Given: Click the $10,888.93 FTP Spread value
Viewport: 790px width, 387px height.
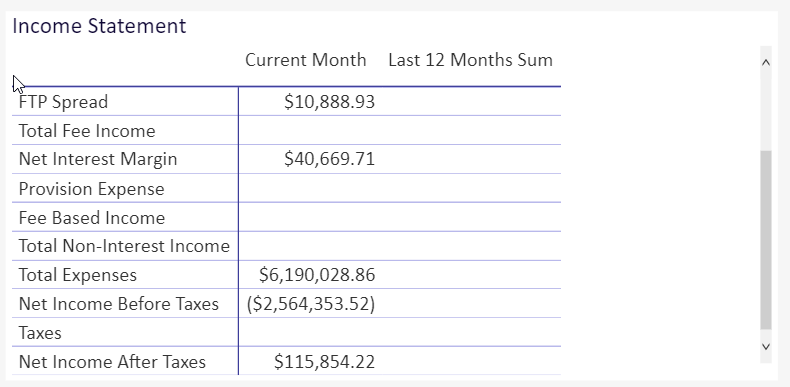Looking at the screenshot, I should tap(330, 102).
